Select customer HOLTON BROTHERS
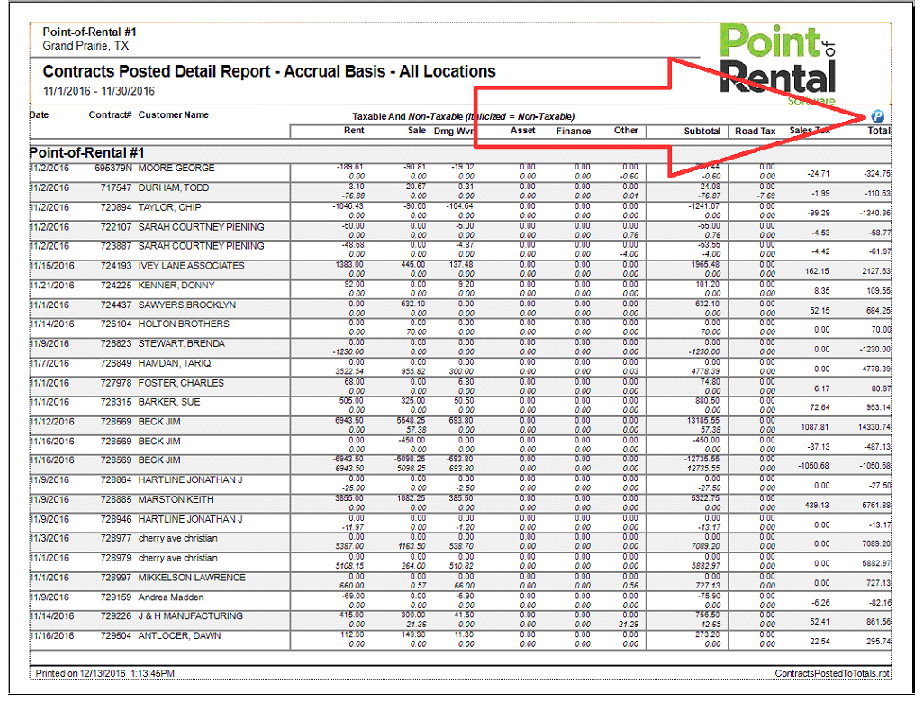This screenshot has width=921, height=705. click(184, 324)
